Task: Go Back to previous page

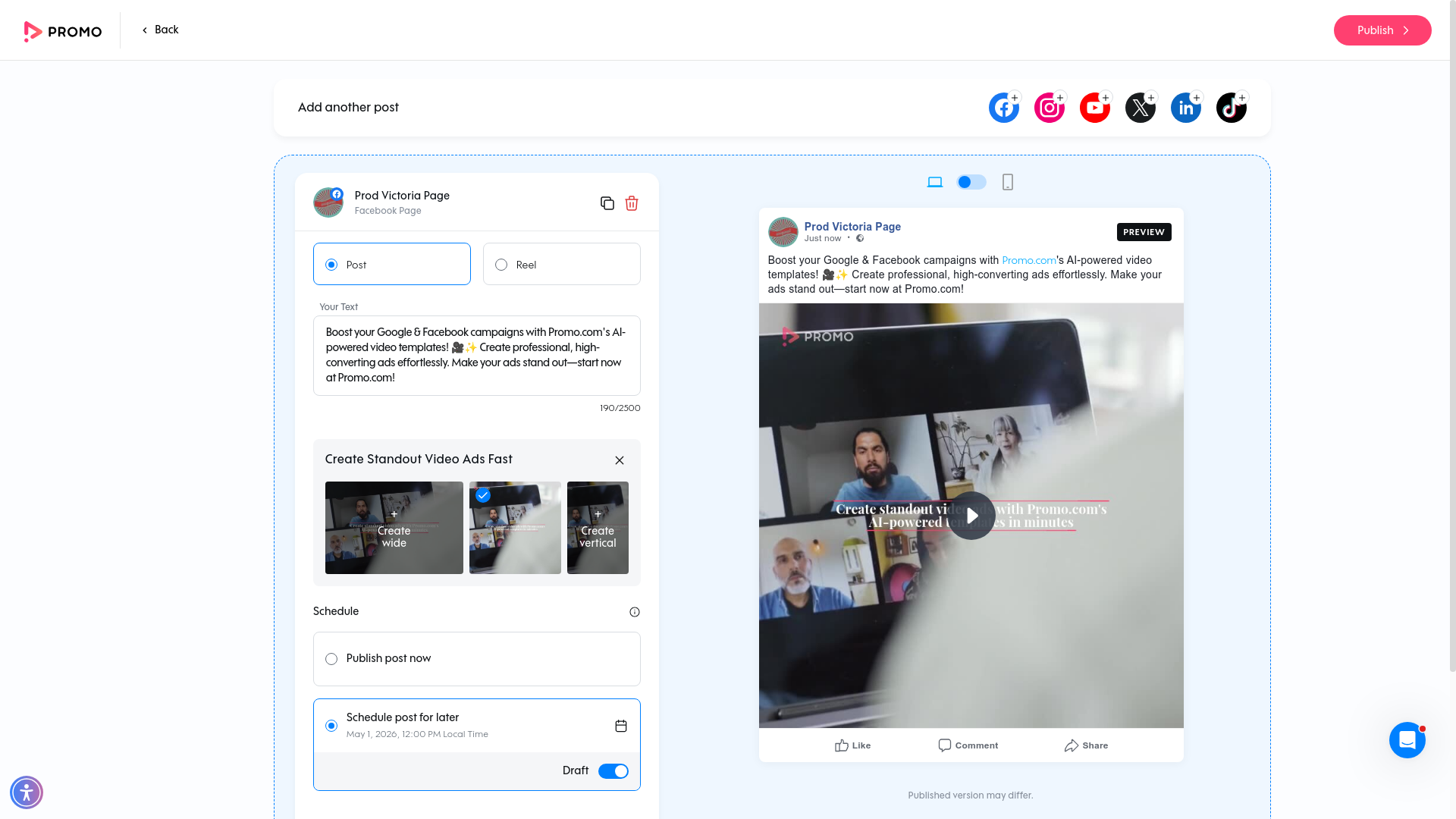Action: pyautogui.click(x=161, y=30)
